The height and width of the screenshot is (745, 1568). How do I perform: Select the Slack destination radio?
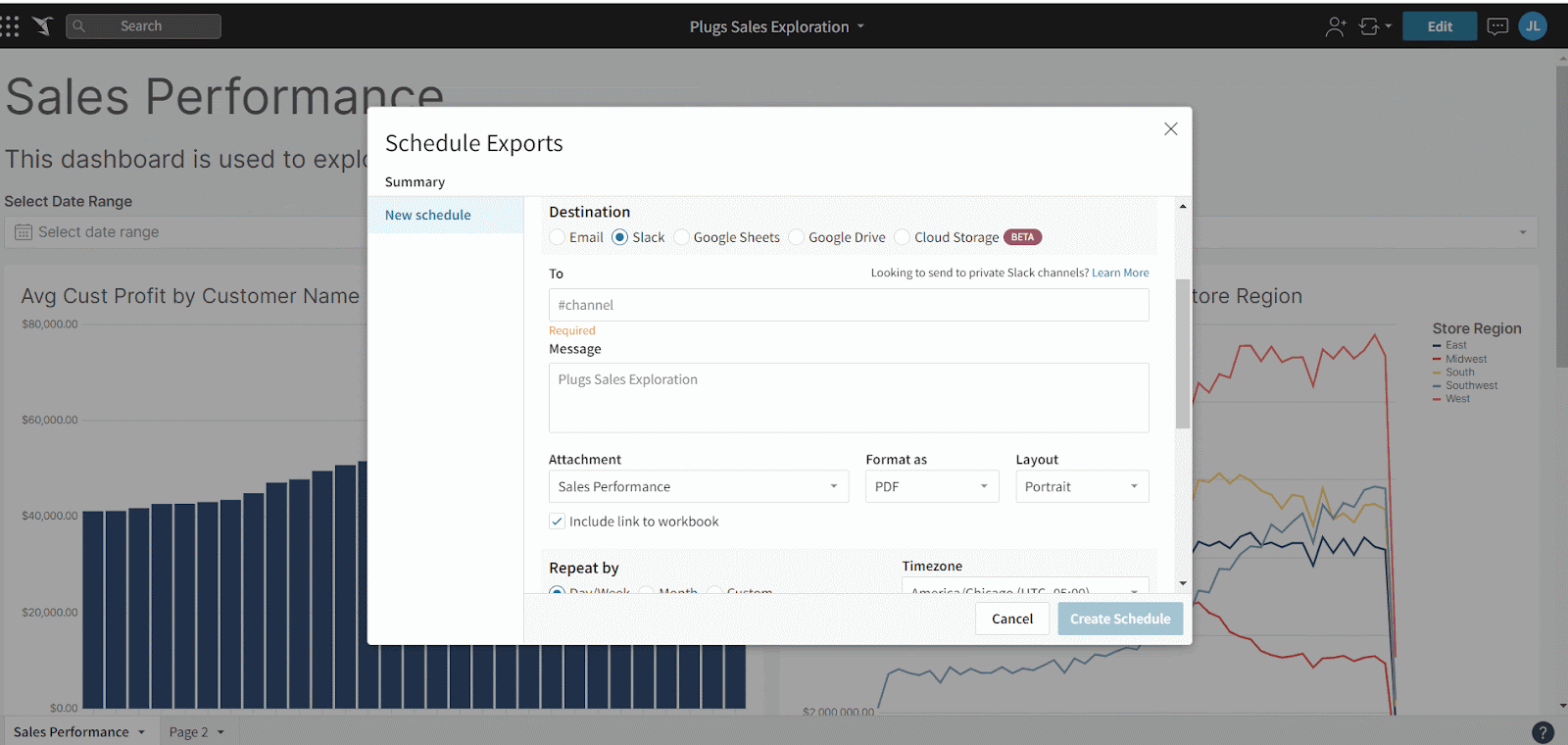click(x=619, y=237)
